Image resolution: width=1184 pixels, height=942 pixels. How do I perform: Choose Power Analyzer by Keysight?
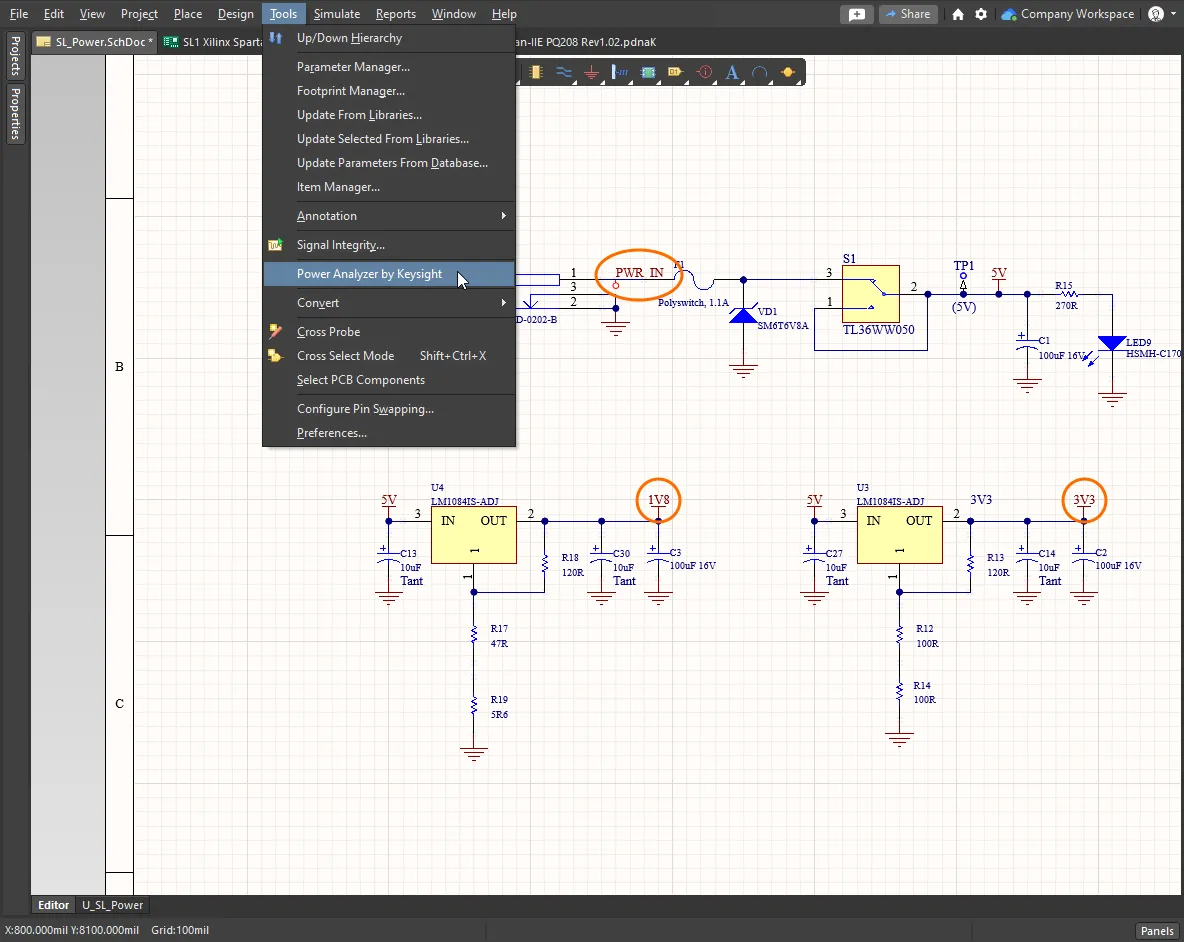pyautogui.click(x=369, y=274)
